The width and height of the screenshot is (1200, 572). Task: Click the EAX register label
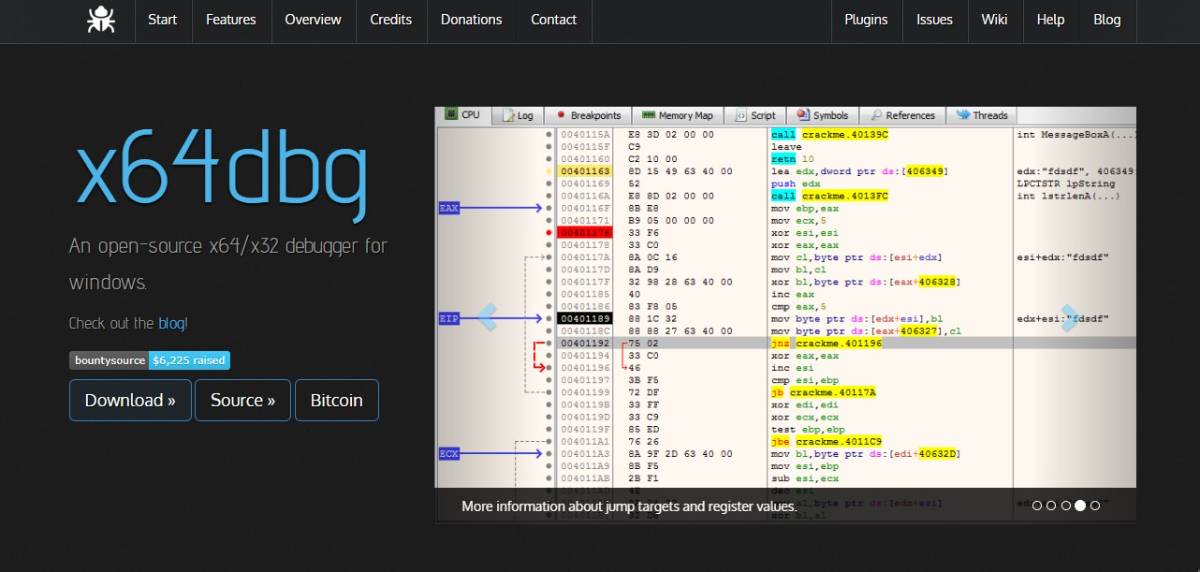pyautogui.click(x=450, y=208)
